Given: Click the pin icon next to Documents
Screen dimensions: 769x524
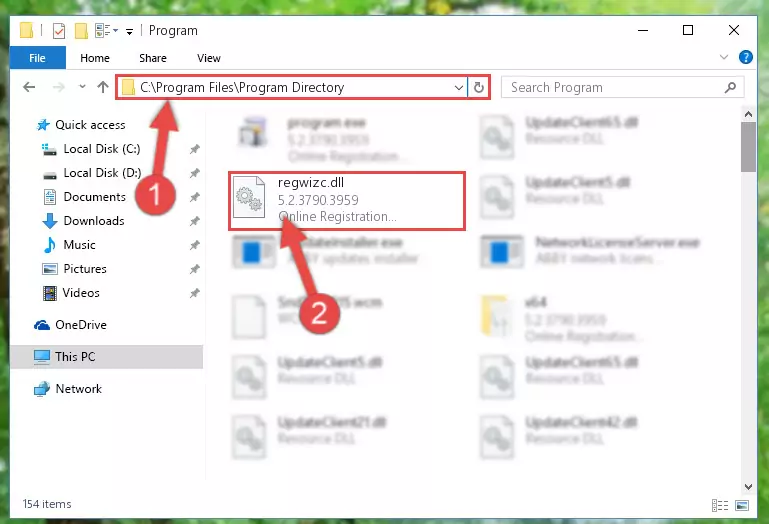Looking at the screenshot, I should [x=195, y=197].
